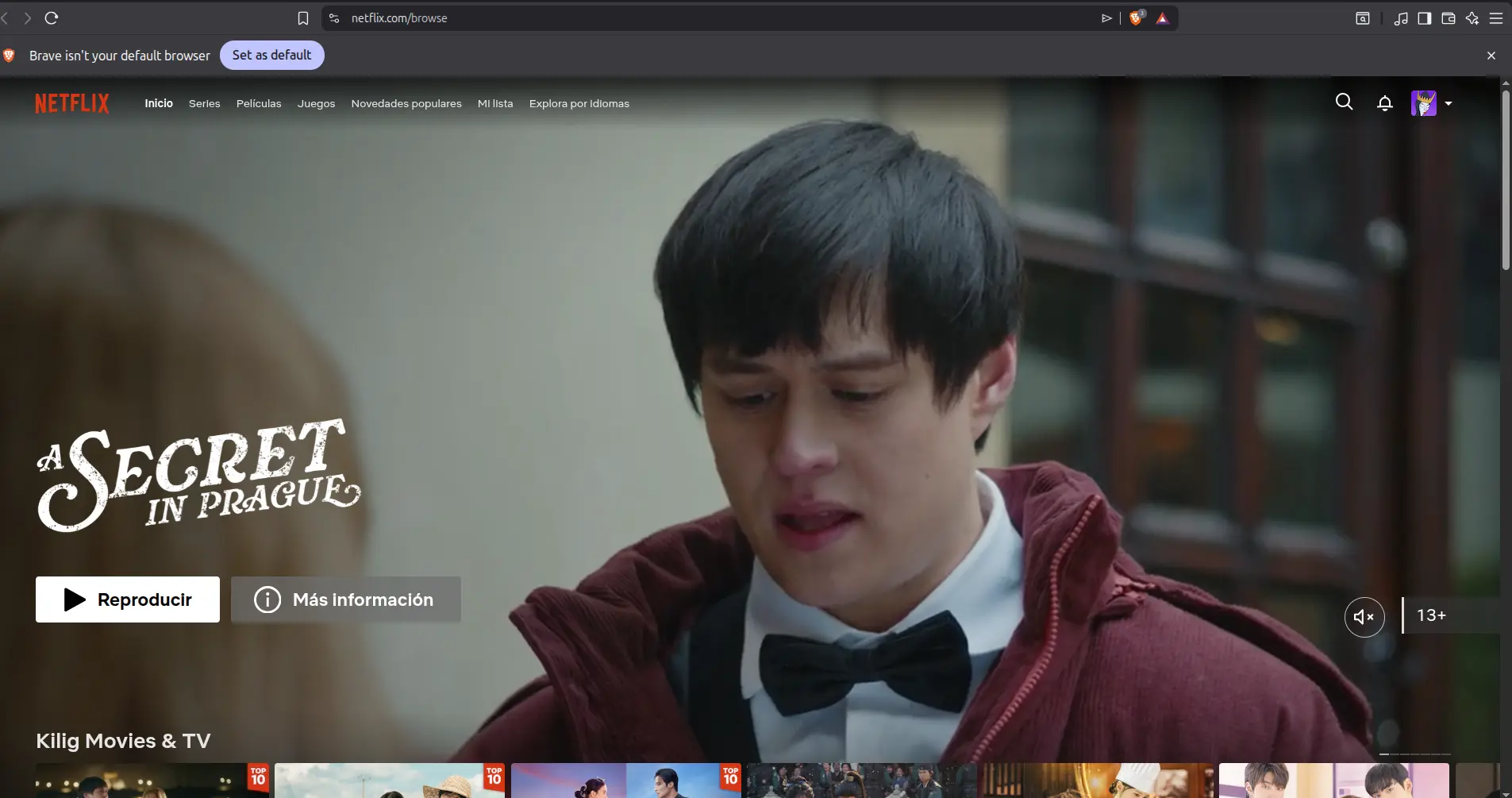Click the profile avatar picture
Image resolution: width=1512 pixels, height=798 pixels.
coord(1424,103)
